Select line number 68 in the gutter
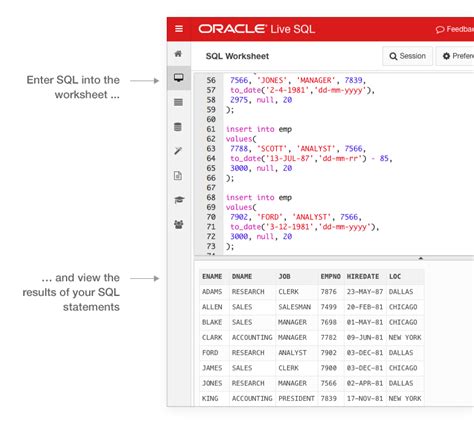 [211, 197]
